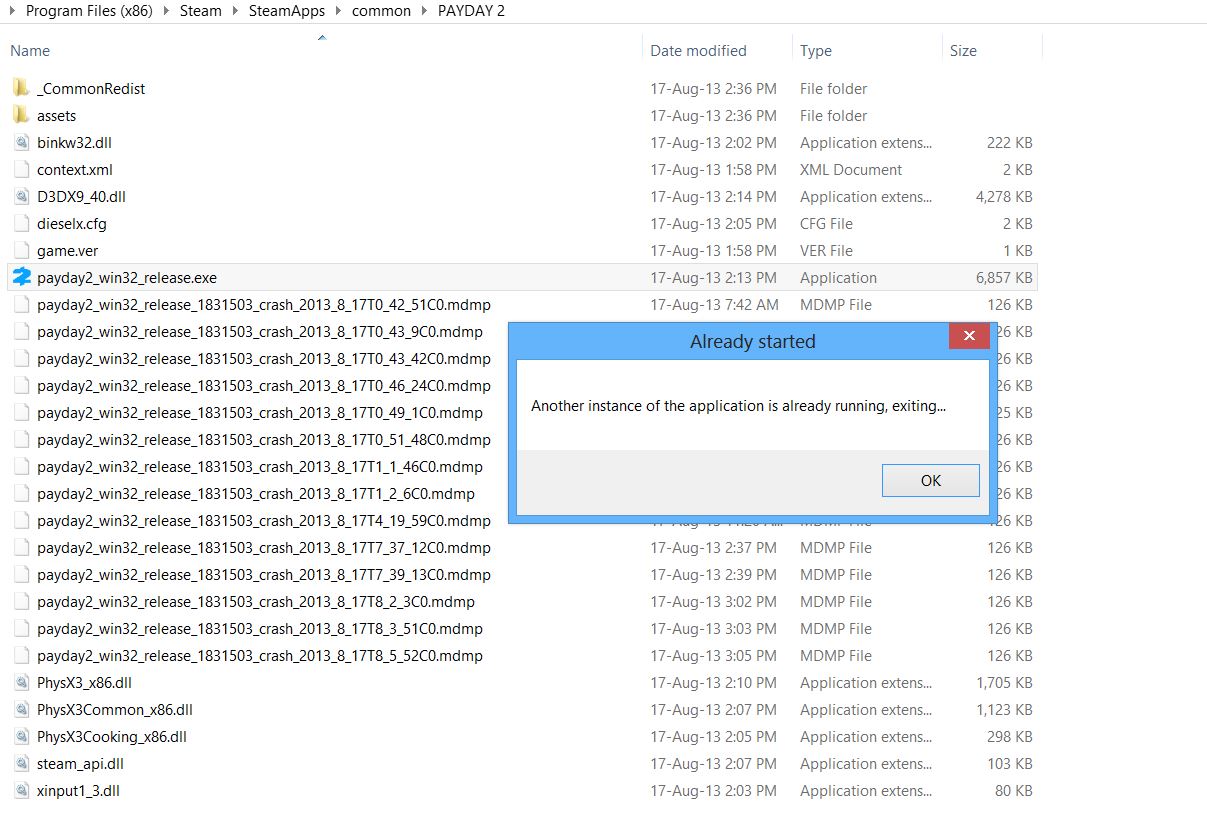
Task: Expand the breadcrumb arrow after Steam
Action: click(x=235, y=11)
